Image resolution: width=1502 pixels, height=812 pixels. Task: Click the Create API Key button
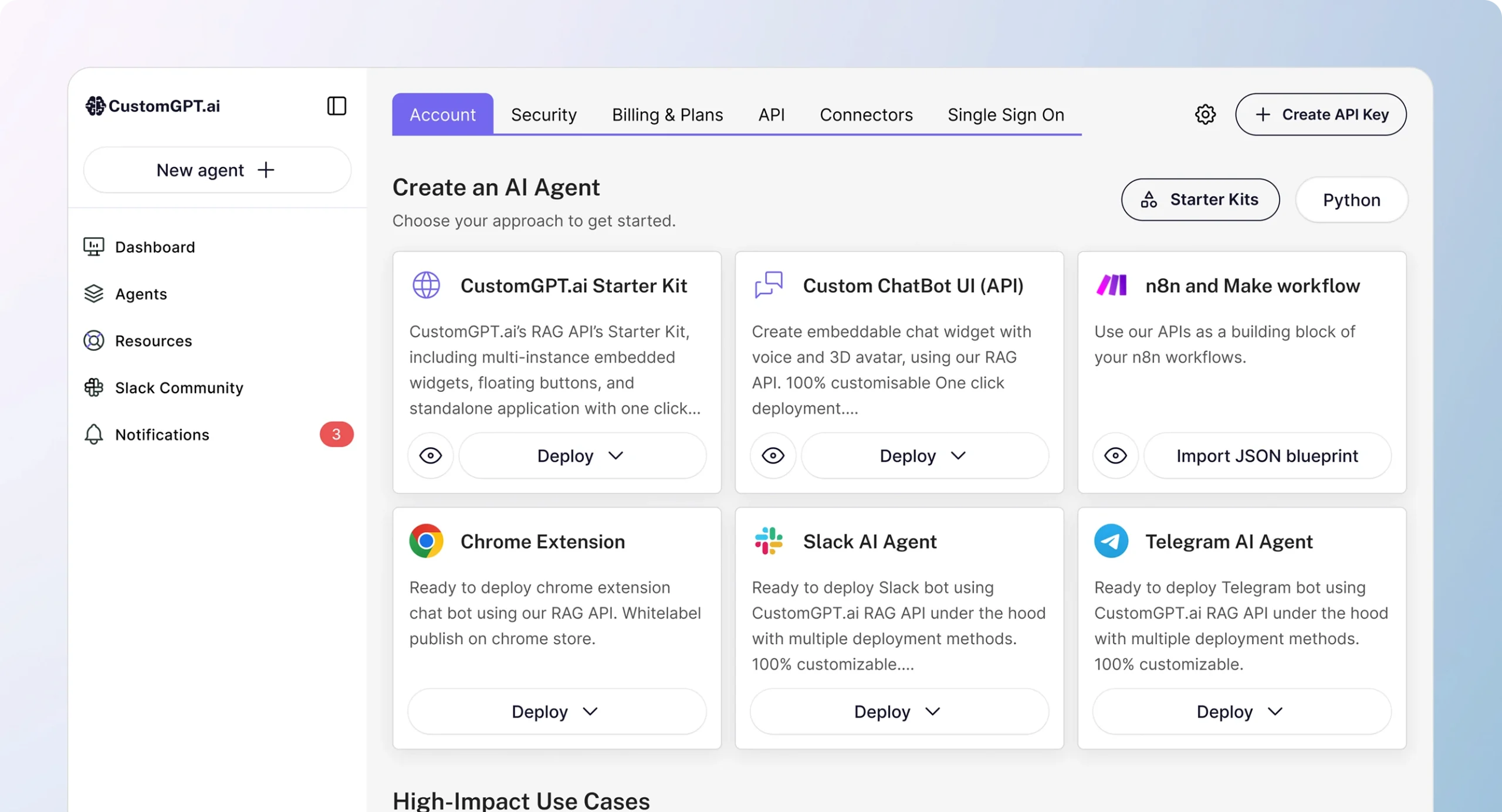pos(1321,114)
